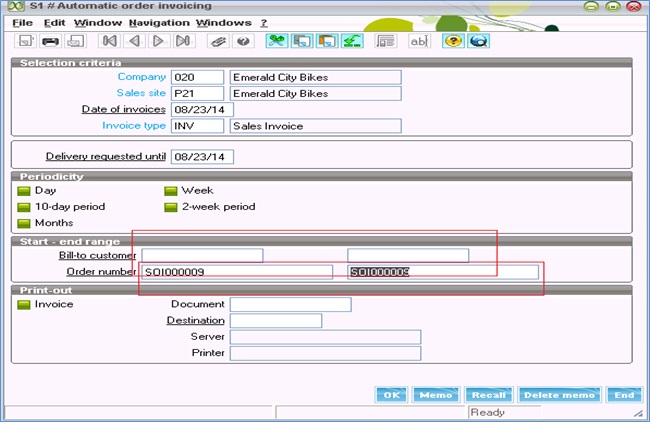650x422 pixels.
Task: Click the Delete memo button
Action: 559,395
